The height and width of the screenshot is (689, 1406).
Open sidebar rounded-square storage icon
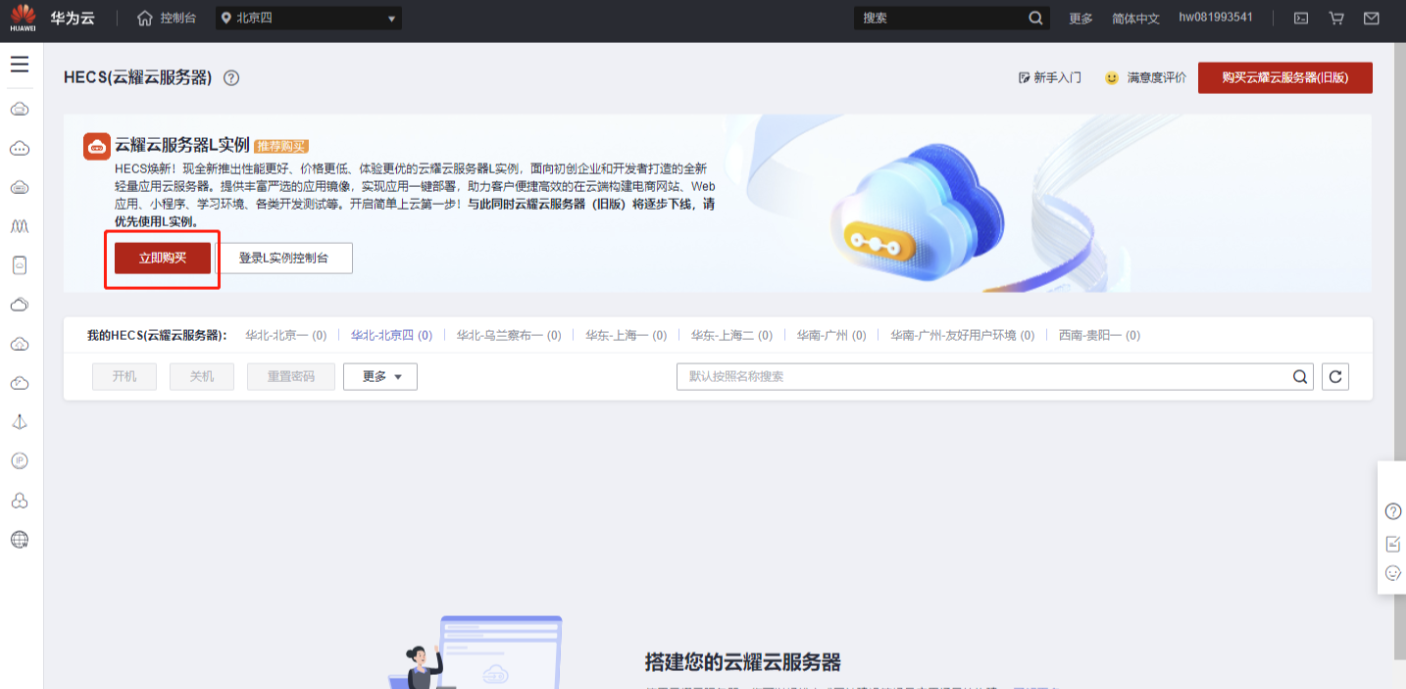pos(19,265)
